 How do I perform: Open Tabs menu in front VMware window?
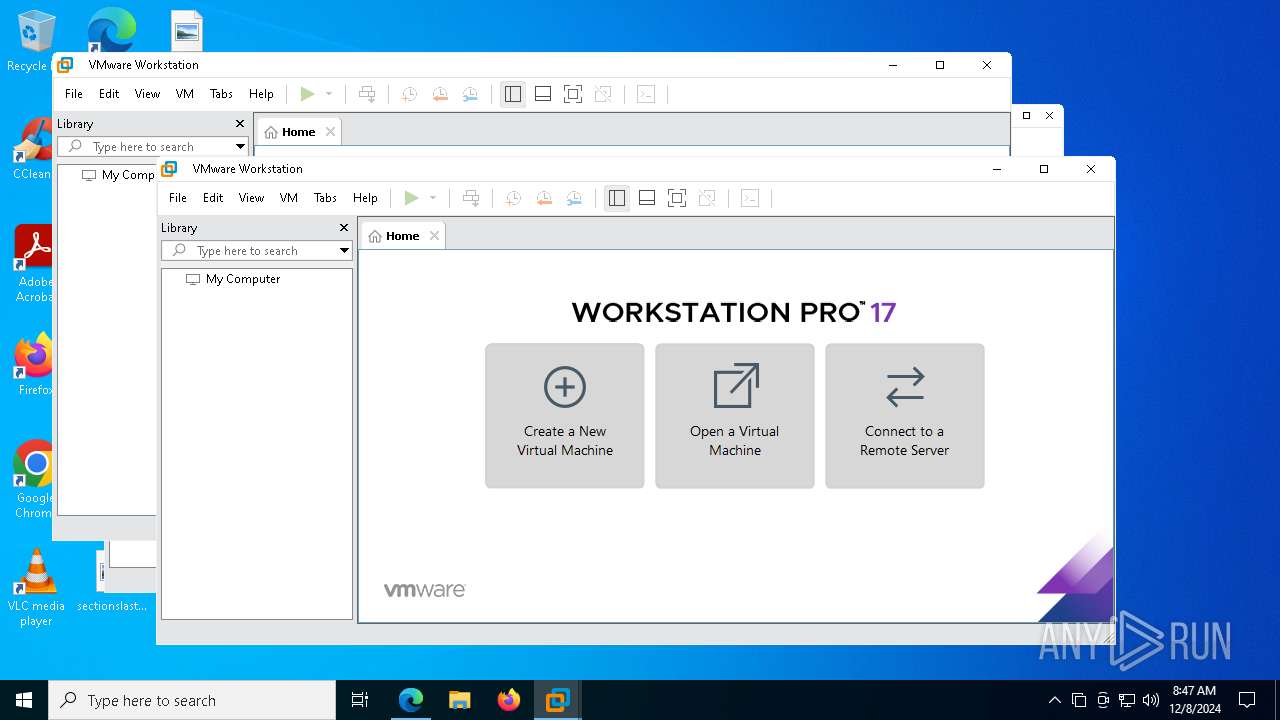point(325,198)
